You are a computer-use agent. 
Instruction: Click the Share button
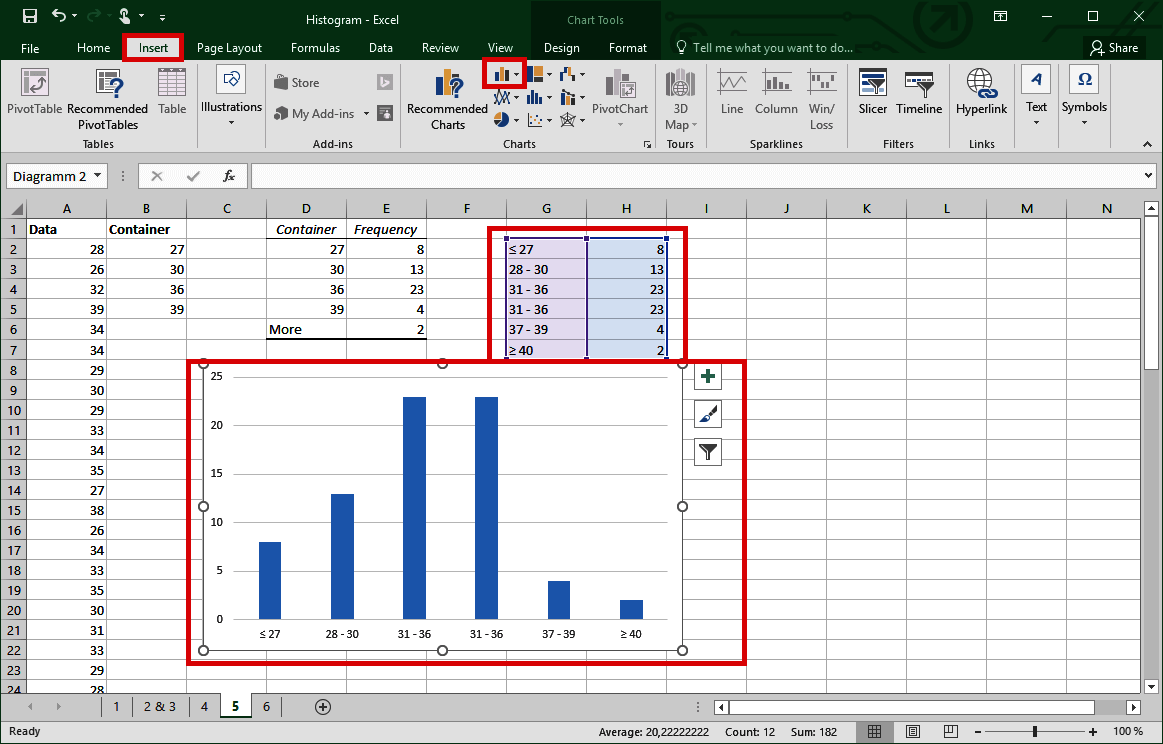(x=1114, y=47)
